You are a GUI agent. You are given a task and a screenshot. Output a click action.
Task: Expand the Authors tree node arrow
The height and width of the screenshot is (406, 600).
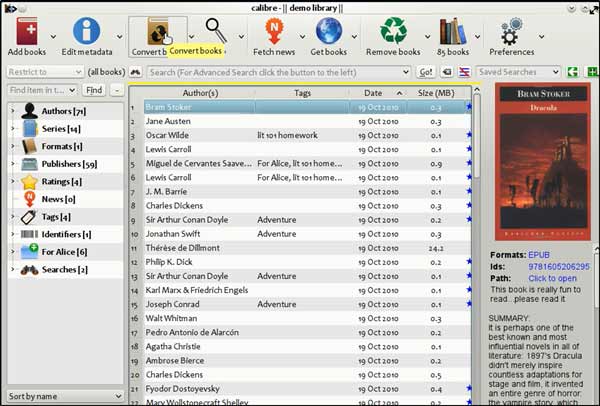pyautogui.click(x=13, y=111)
